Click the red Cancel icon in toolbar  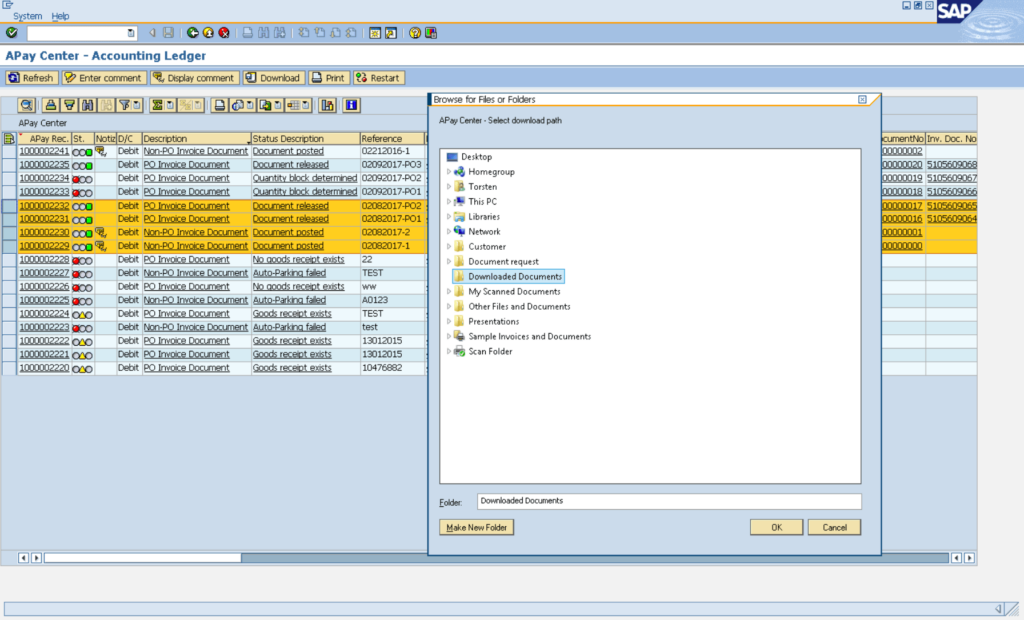pos(224,33)
